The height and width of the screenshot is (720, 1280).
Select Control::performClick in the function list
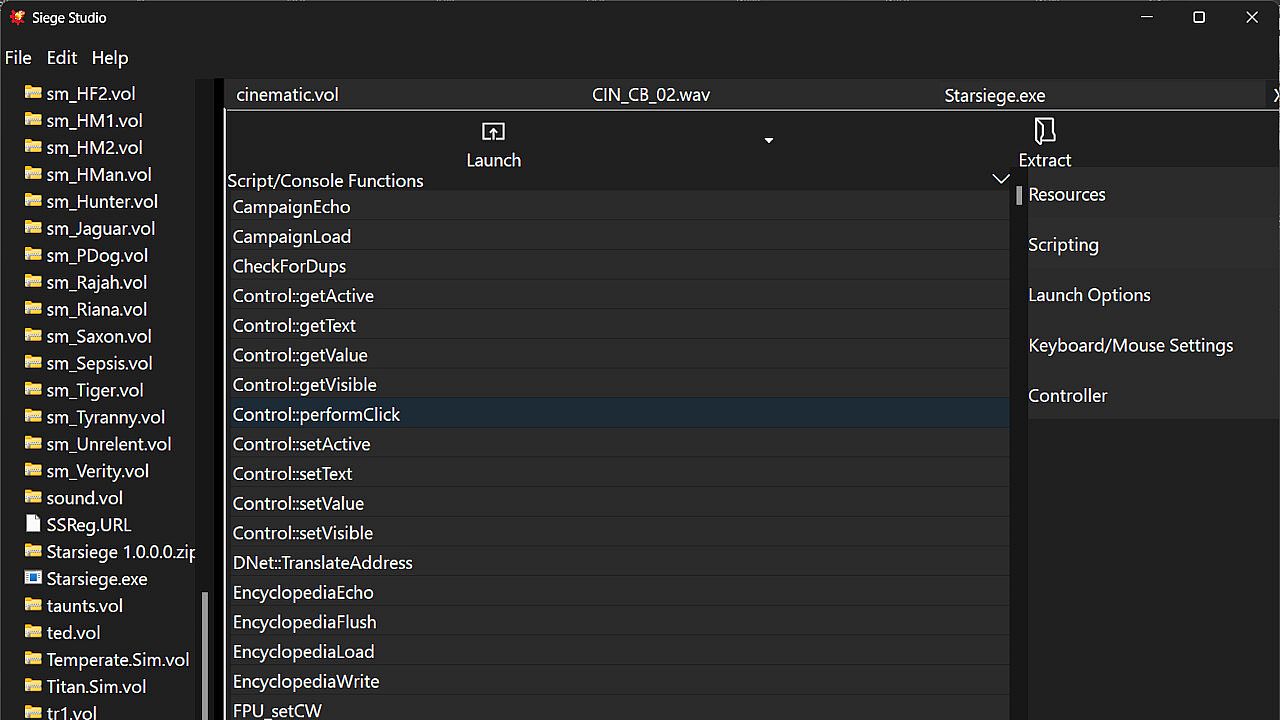tap(316, 415)
